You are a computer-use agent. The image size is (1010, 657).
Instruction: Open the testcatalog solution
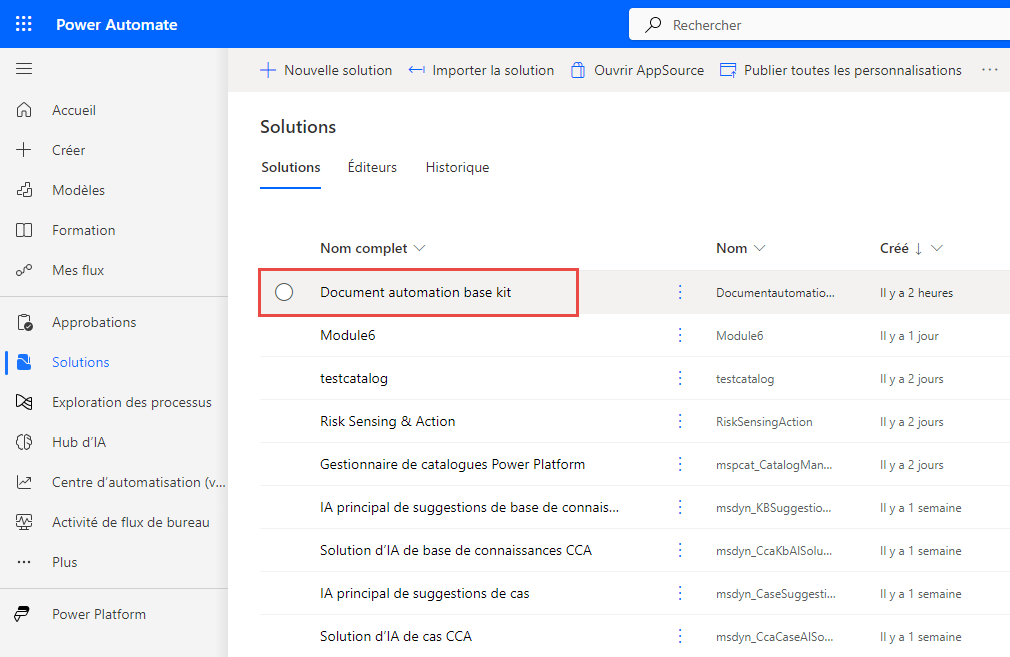(x=354, y=378)
